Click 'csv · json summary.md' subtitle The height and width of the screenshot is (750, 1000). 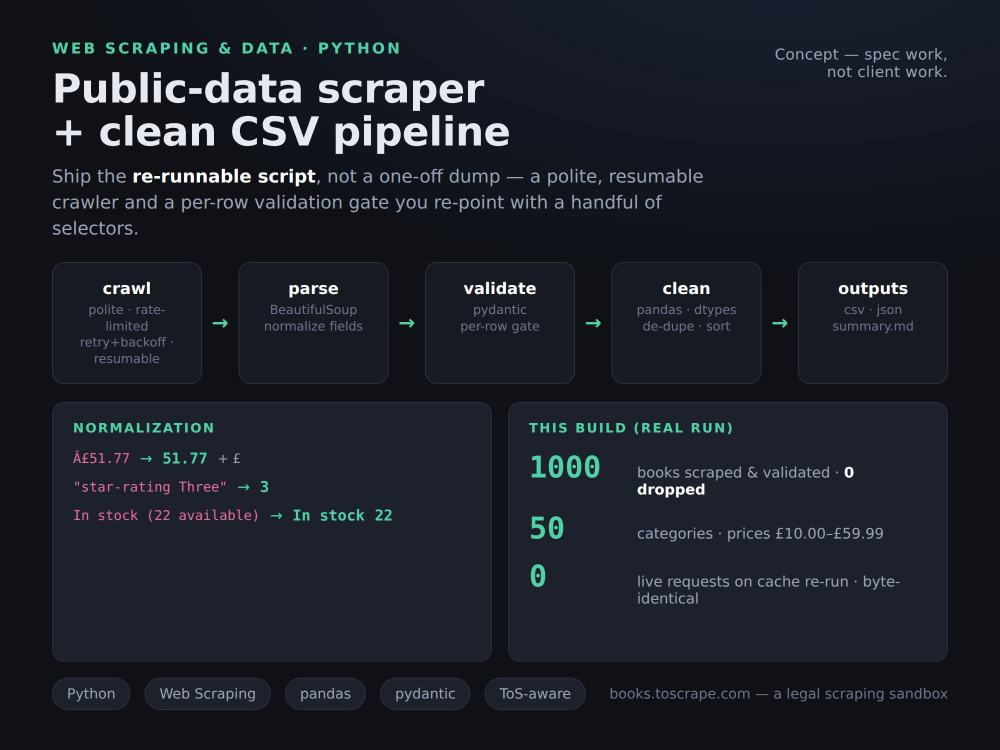pos(872,318)
